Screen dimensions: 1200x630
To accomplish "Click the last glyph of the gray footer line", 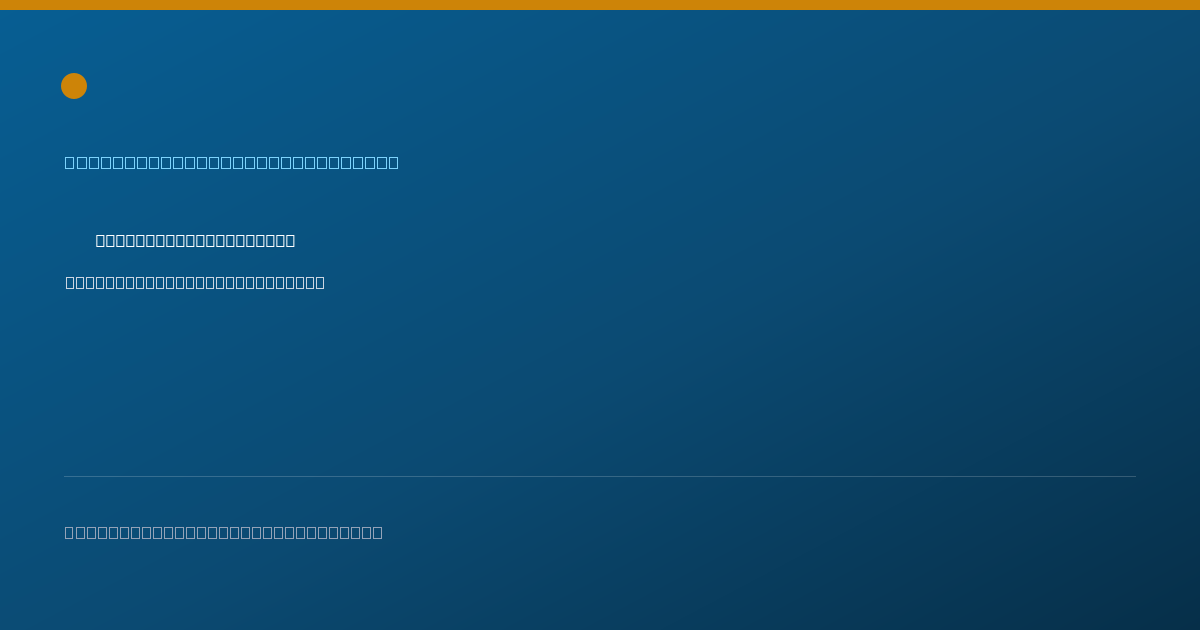I will pos(378,532).
